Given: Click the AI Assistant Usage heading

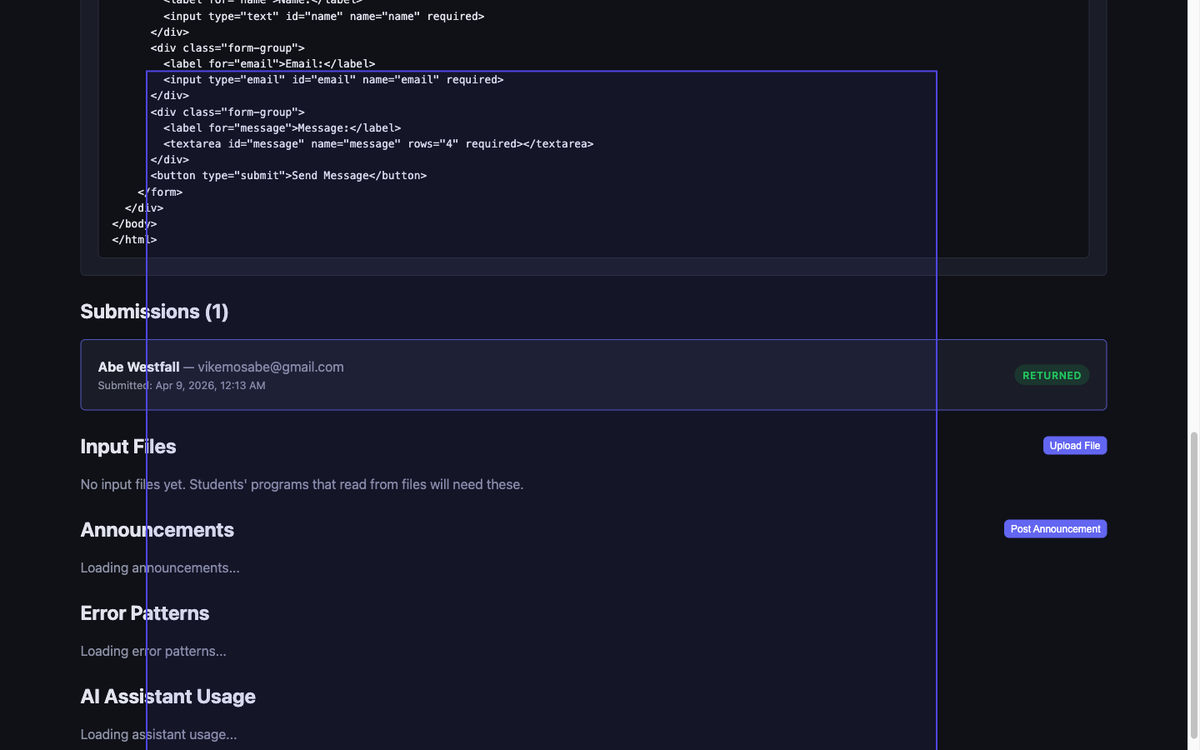Looking at the screenshot, I should click(x=168, y=697).
